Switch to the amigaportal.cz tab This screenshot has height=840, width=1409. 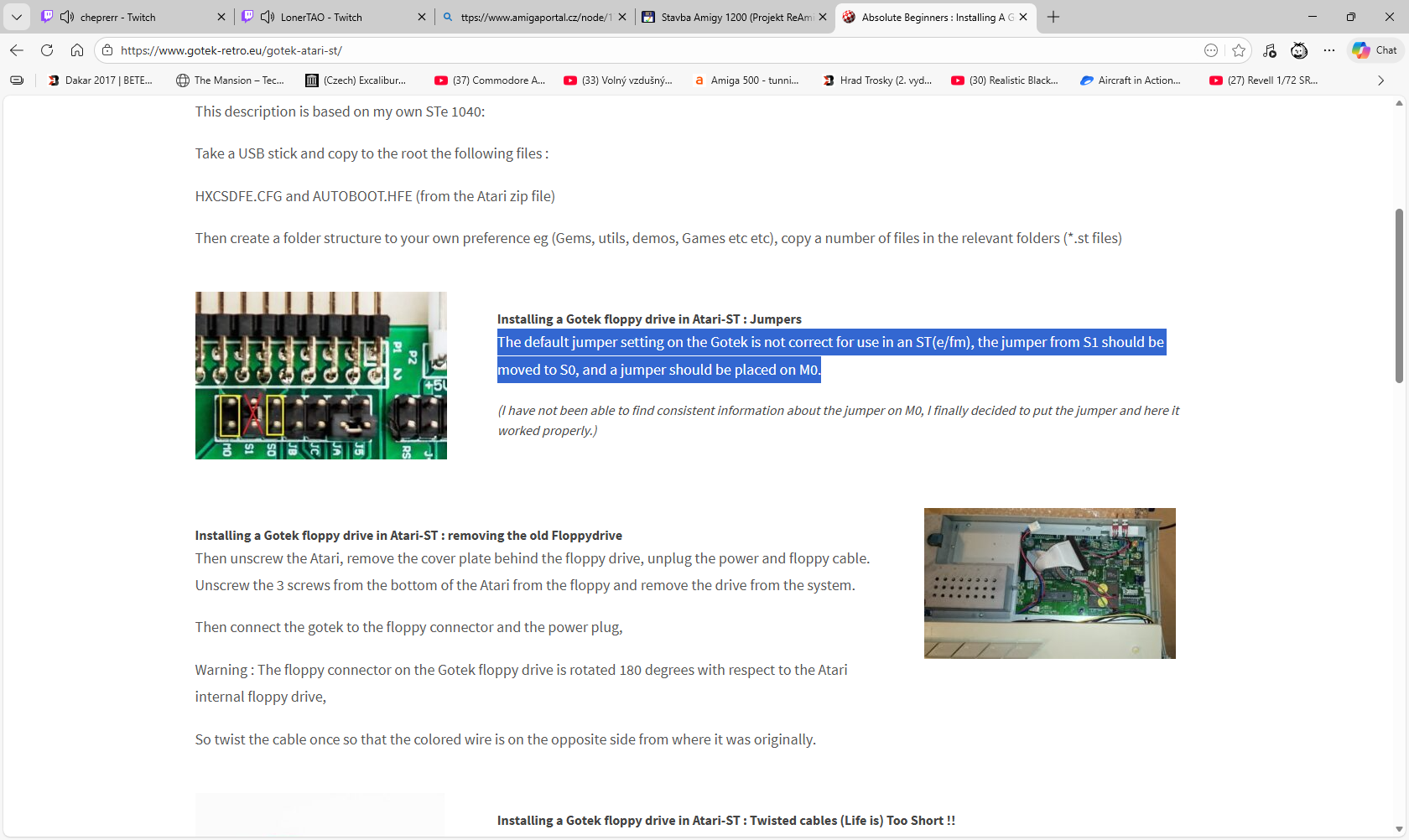(x=528, y=17)
